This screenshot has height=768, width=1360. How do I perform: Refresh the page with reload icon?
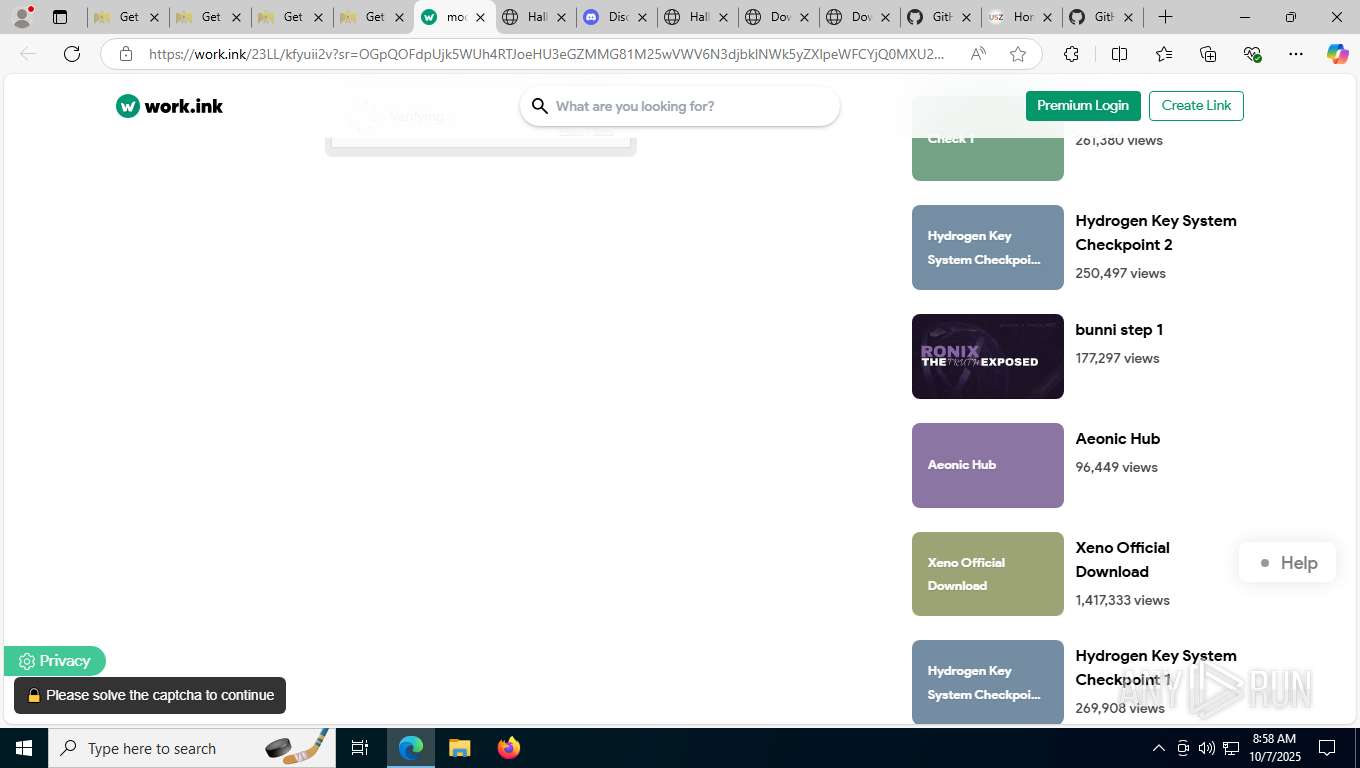click(x=72, y=54)
